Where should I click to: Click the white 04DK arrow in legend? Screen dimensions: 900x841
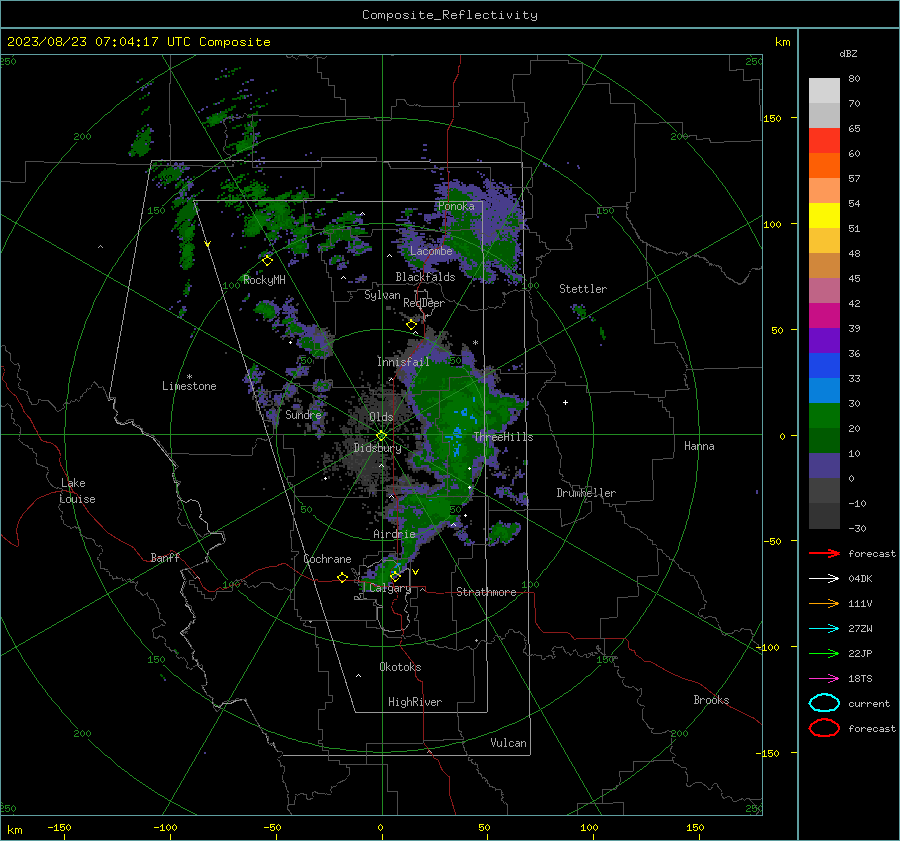824,579
